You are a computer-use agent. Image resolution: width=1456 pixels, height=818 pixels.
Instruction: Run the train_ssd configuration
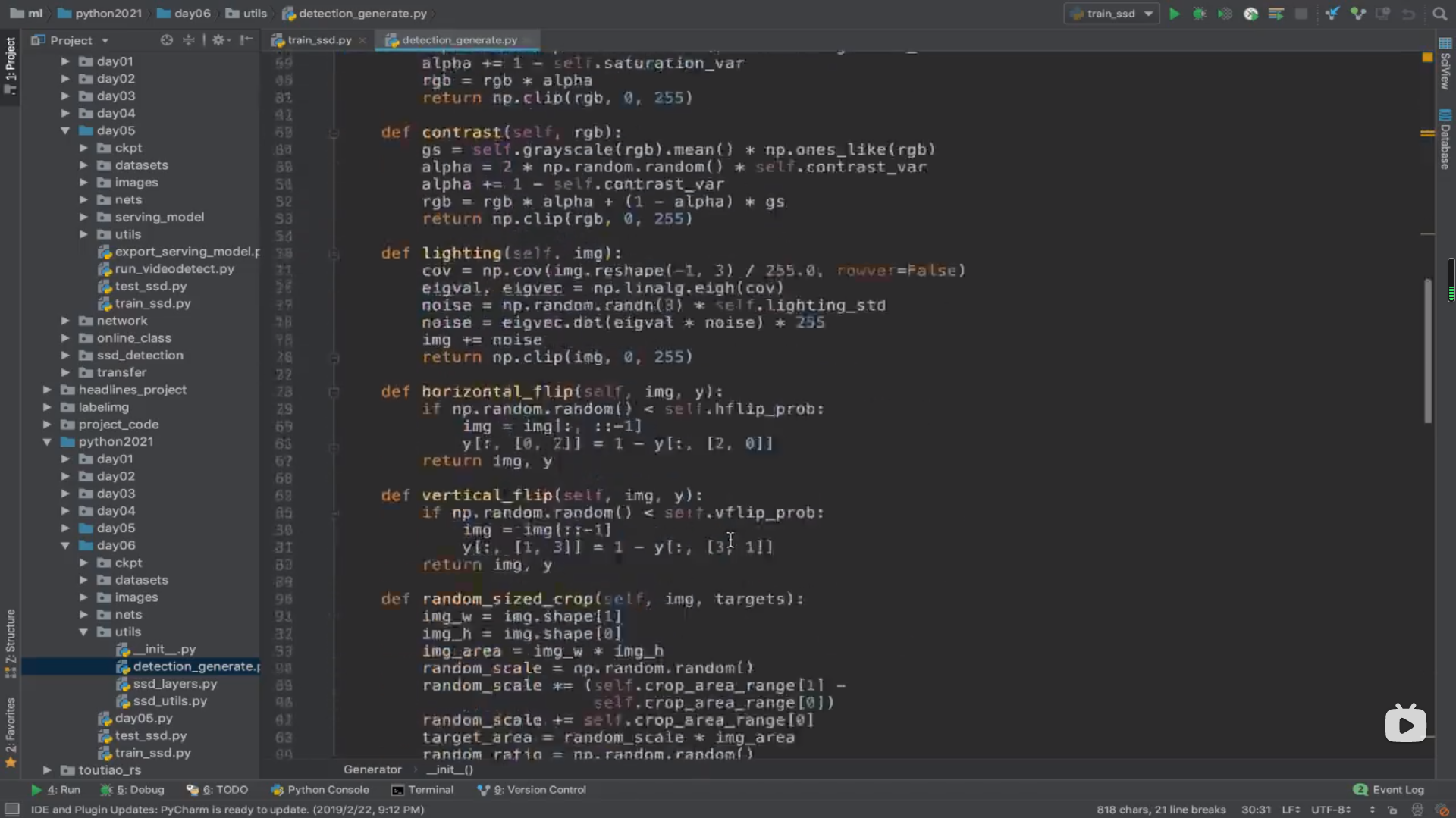point(1175,14)
